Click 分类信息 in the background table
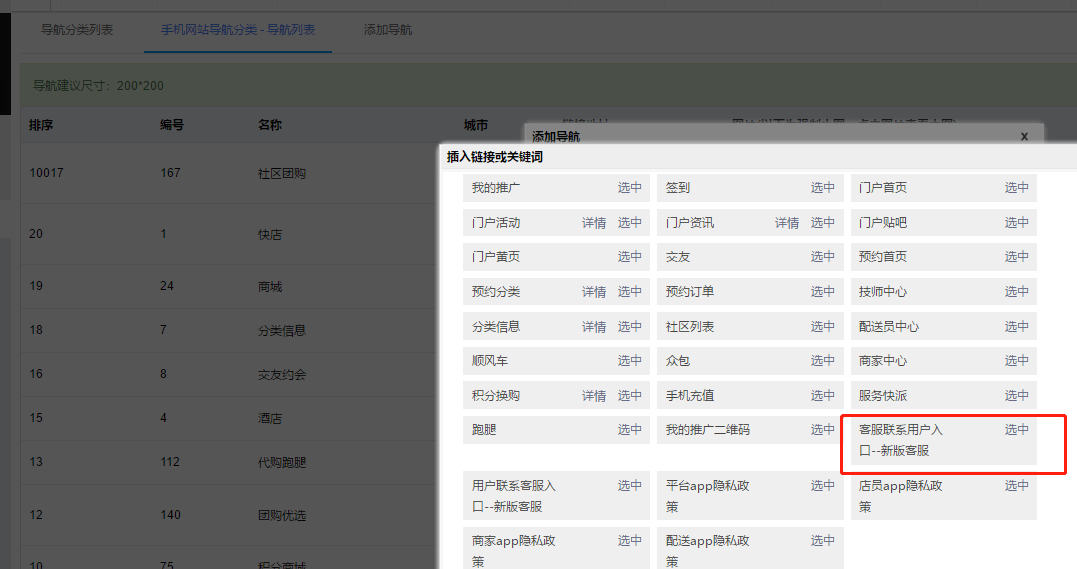 [x=282, y=331]
